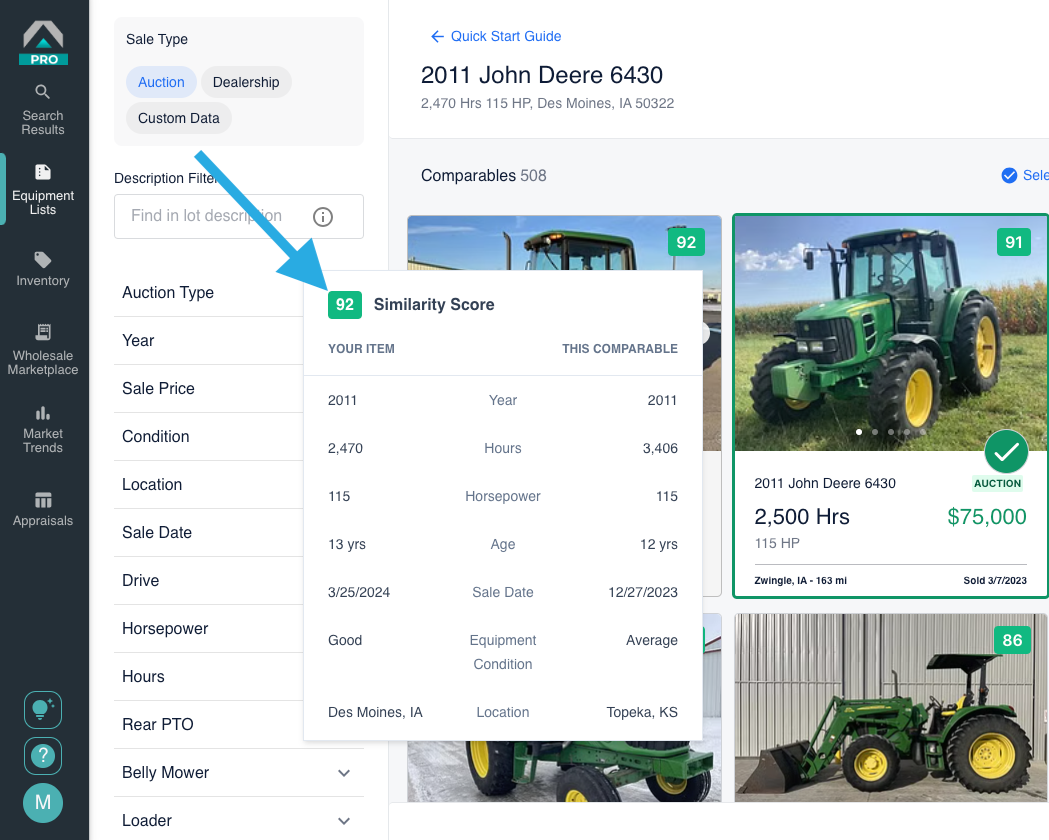Go to Inventory section

pos(43,270)
